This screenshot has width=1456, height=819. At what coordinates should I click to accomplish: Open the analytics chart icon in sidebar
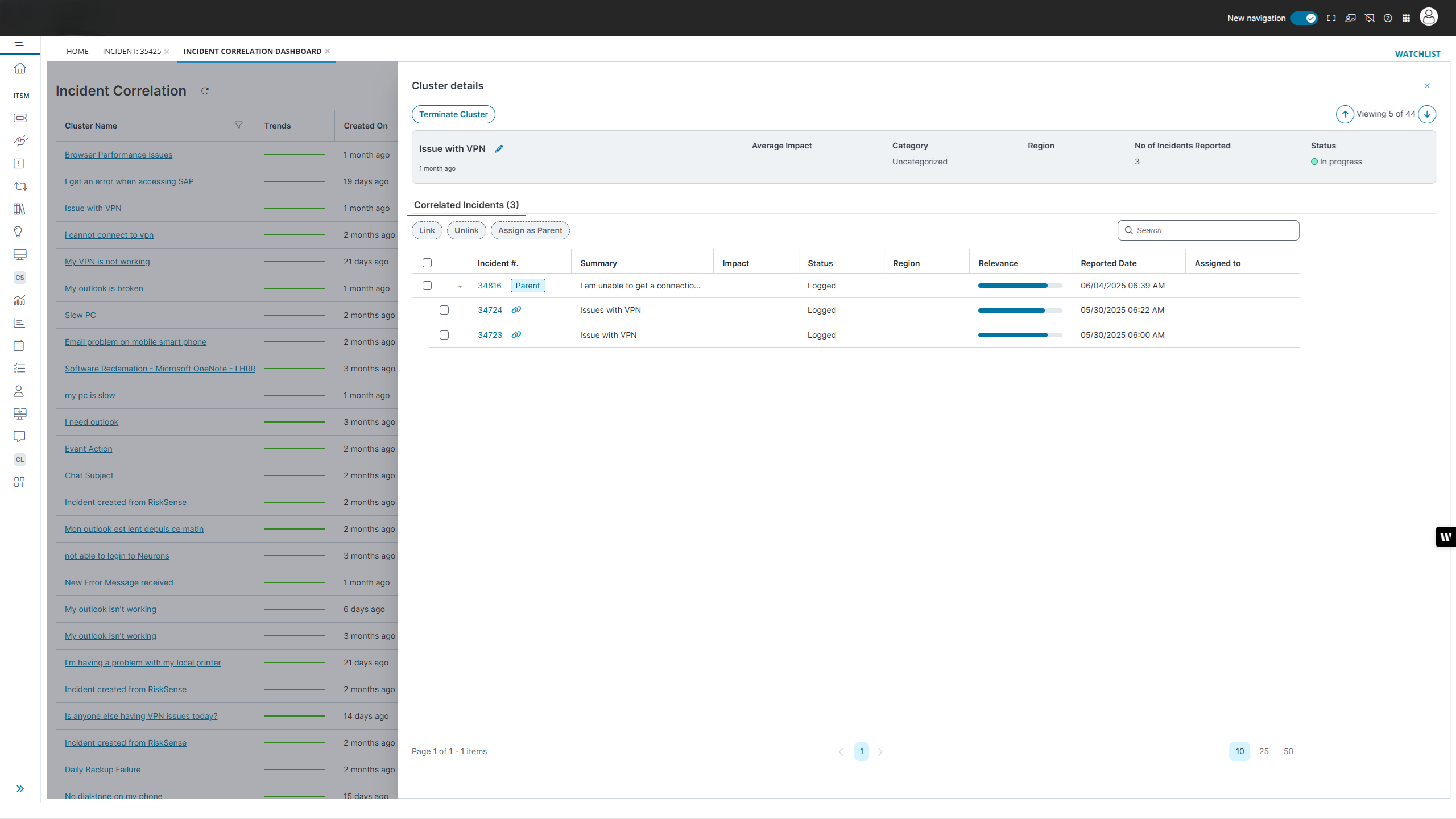[20, 300]
